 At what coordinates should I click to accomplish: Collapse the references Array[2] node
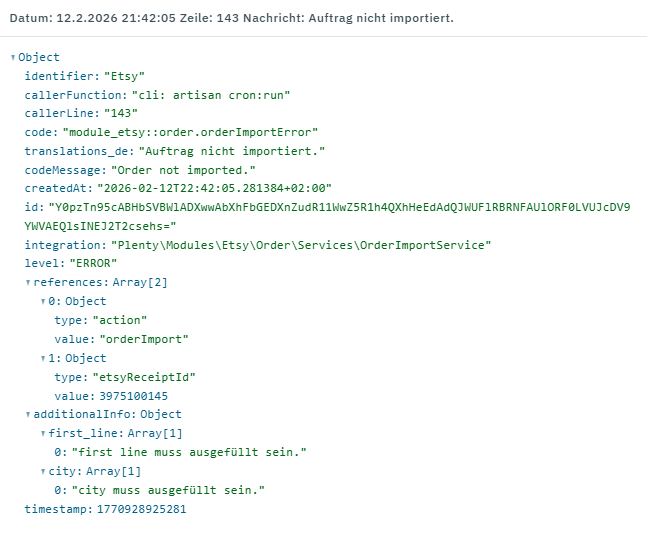click(x=28, y=283)
